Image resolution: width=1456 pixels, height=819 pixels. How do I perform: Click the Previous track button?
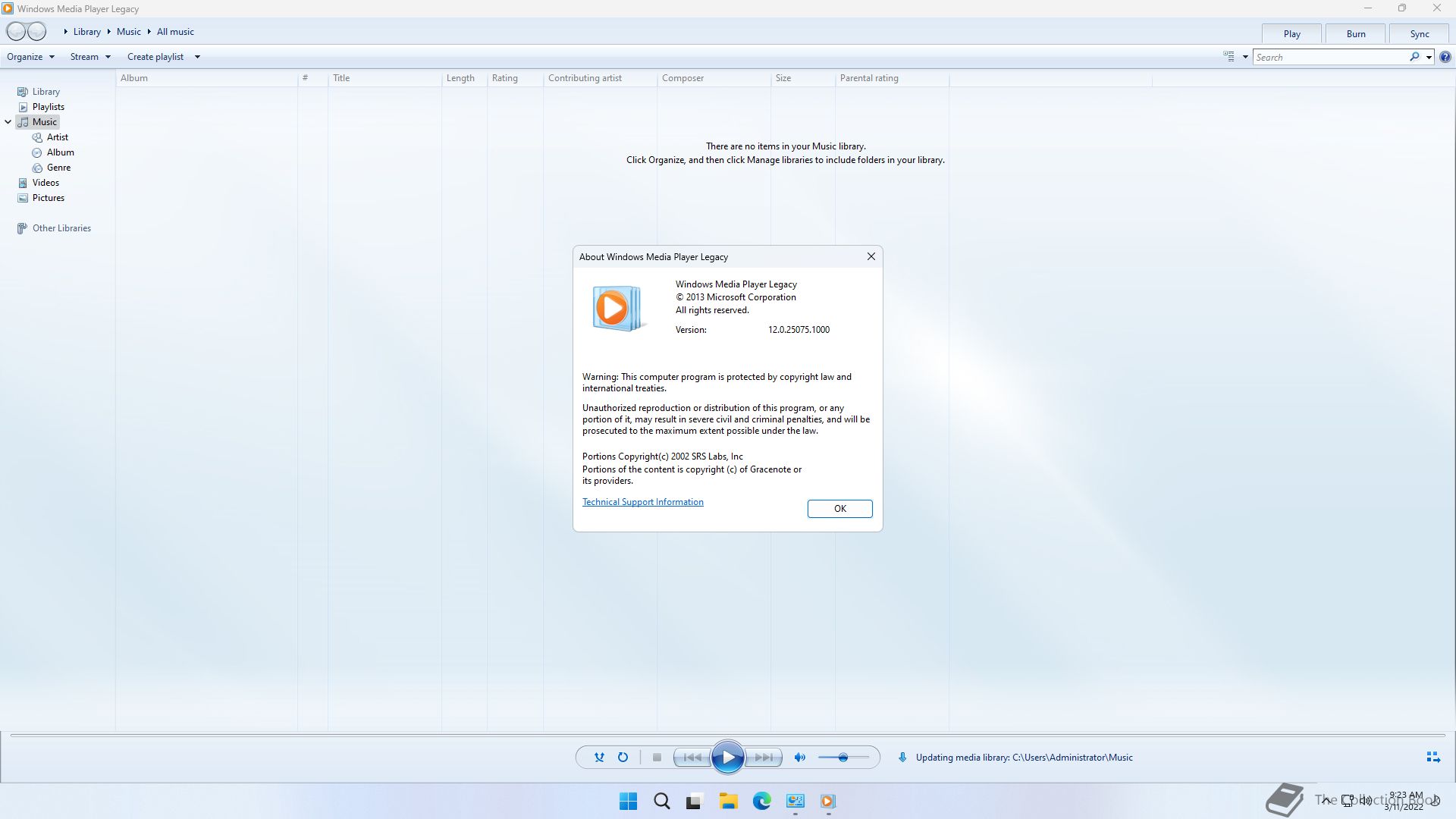tap(692, 757)
